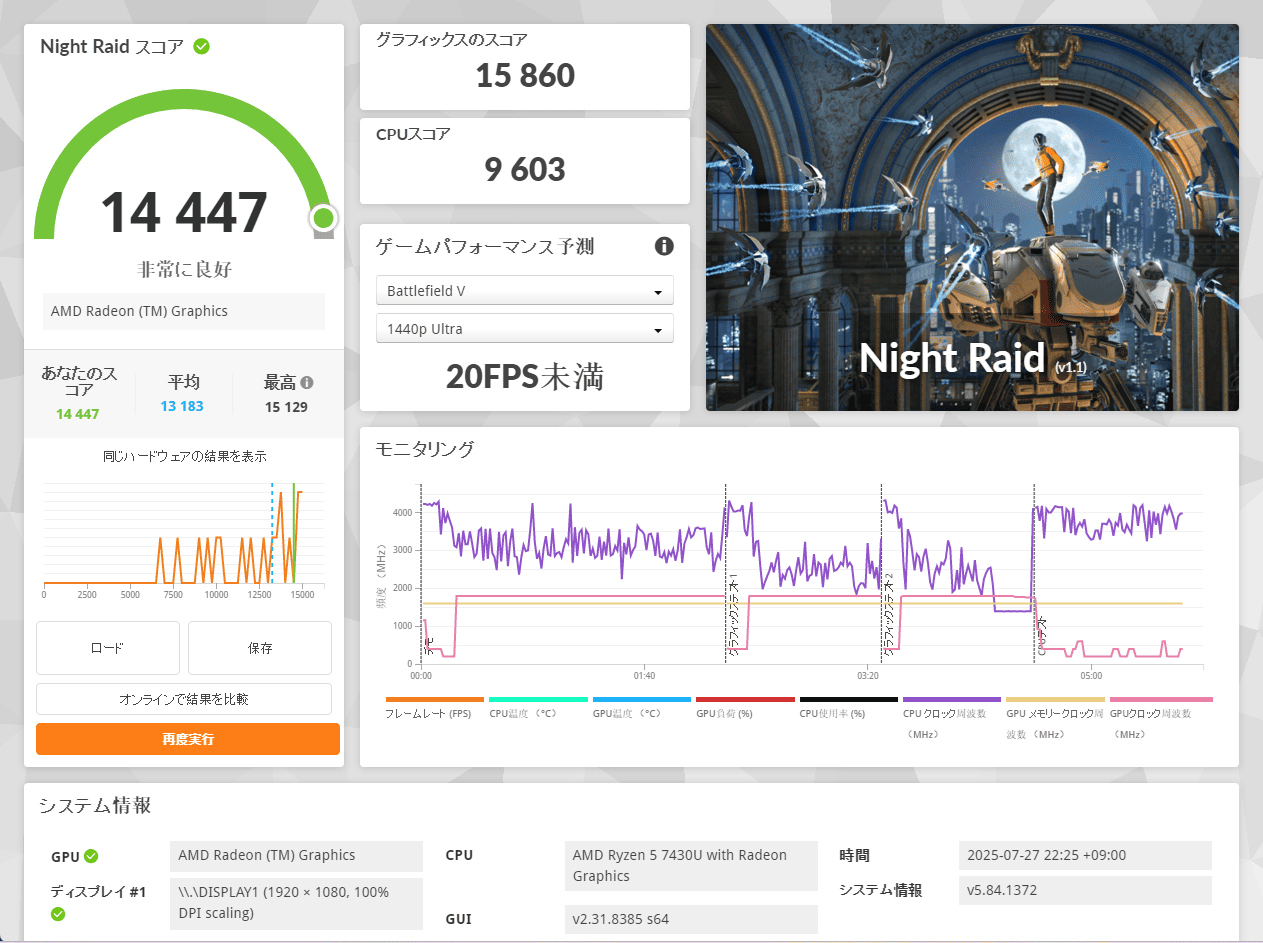Click the green knob on the score gauge
This screenshot has height=943, width=1263.
coord(322,218)
